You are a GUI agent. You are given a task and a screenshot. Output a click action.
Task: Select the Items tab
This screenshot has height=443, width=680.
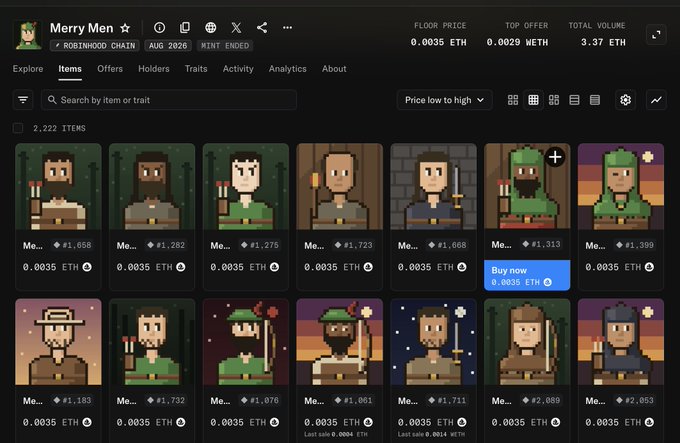coord(70,68)
